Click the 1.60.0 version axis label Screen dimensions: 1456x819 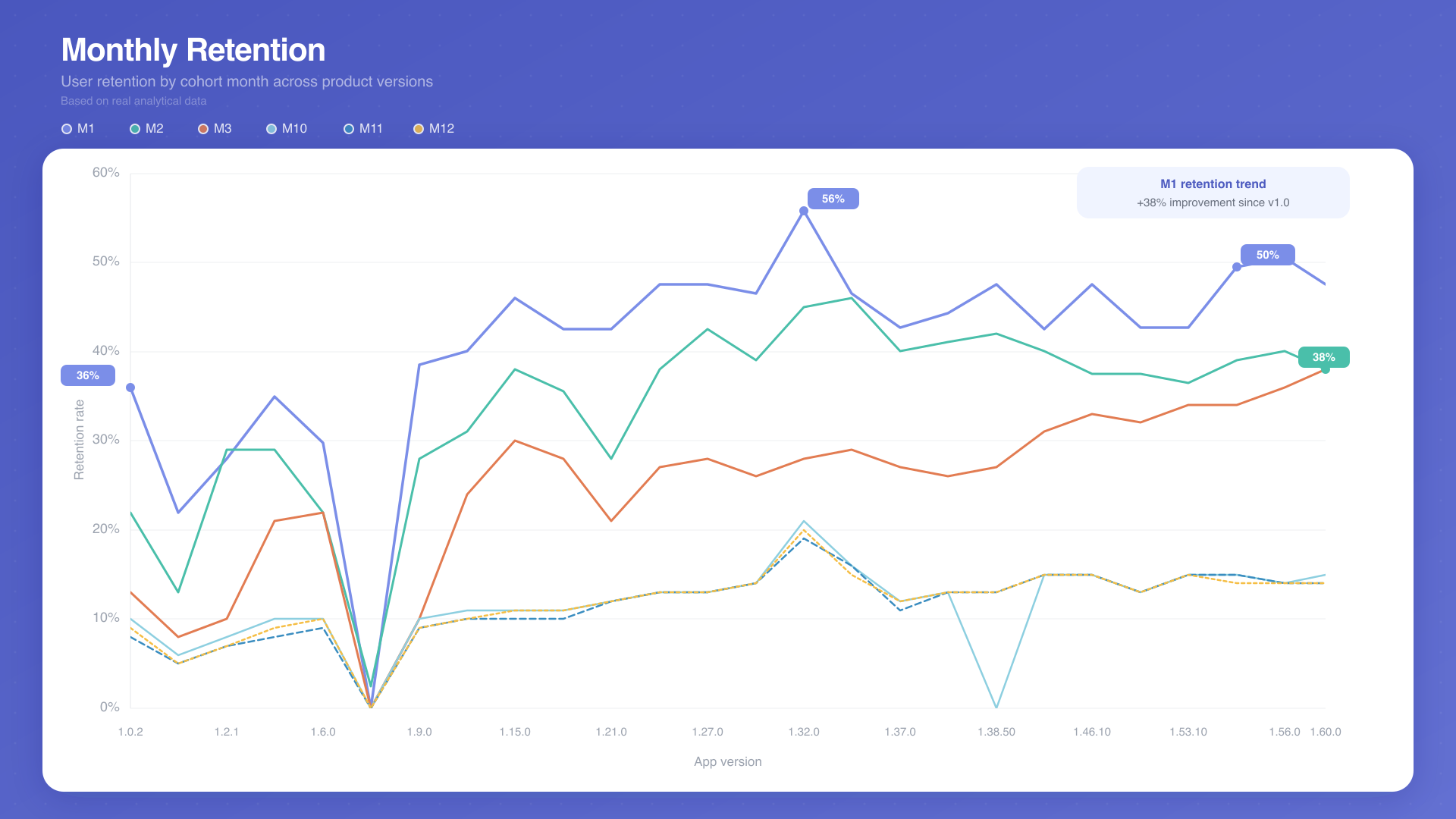coord(1325,732)
